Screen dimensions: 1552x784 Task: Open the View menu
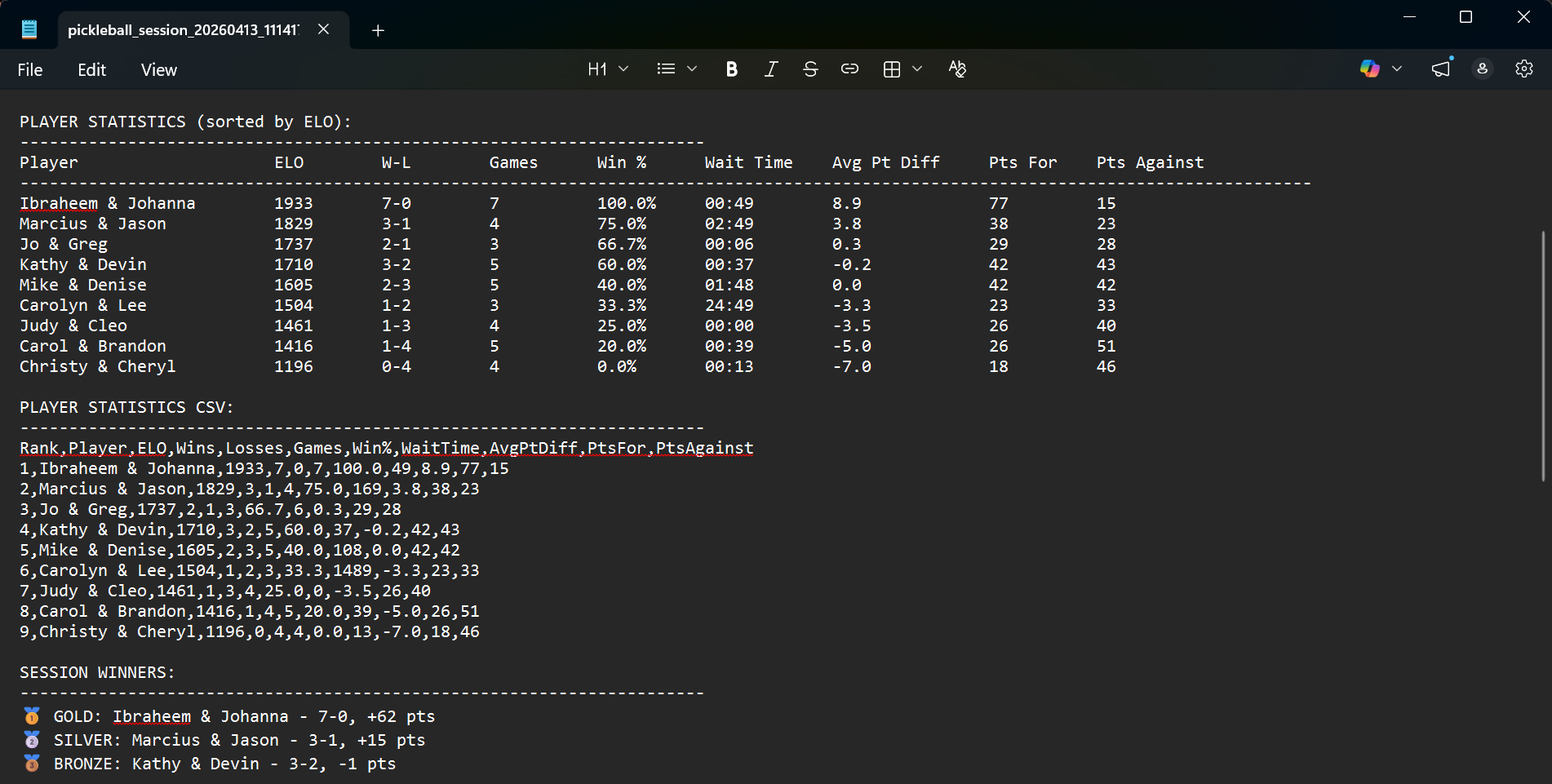(158, 69)
